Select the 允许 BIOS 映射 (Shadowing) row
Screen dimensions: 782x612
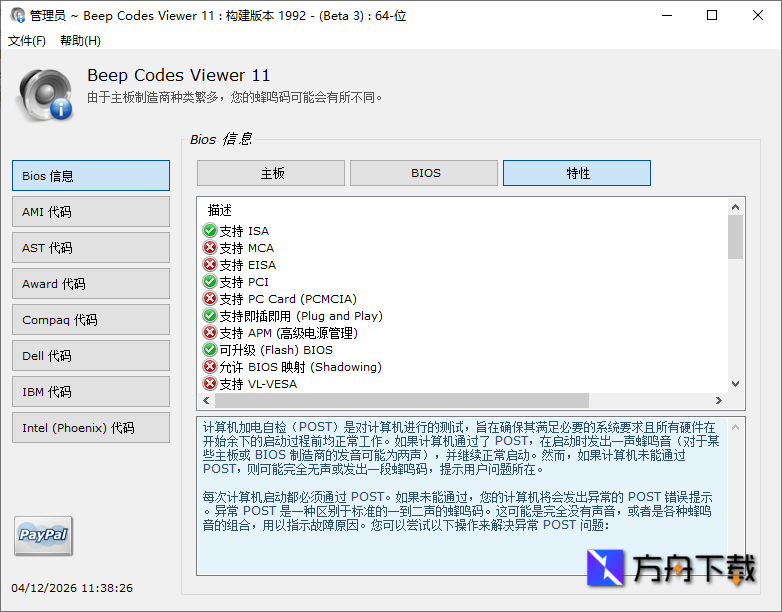tap(300, 367)
